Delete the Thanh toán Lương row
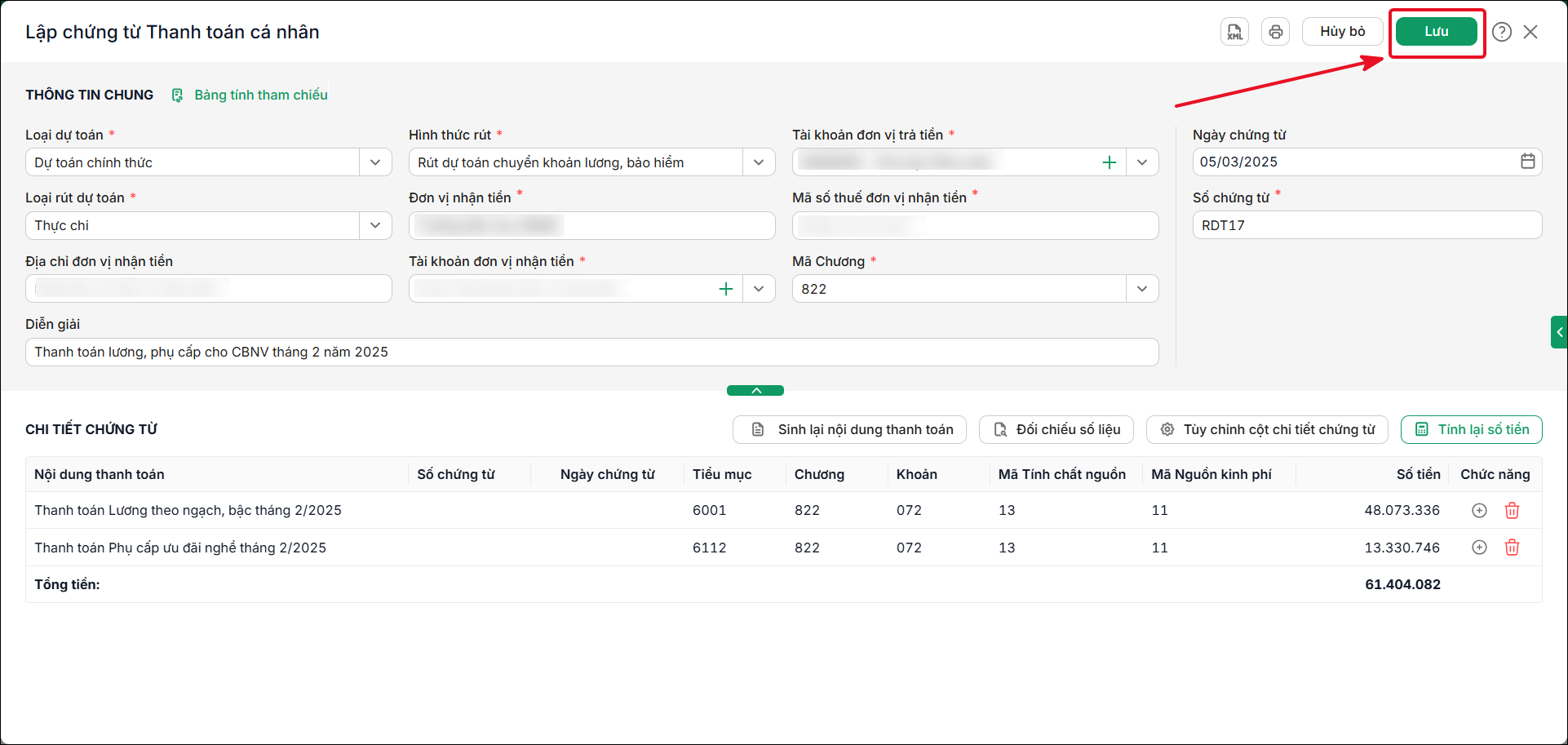This screenshot has width=1568, height=745. [x=1512, y=510]
